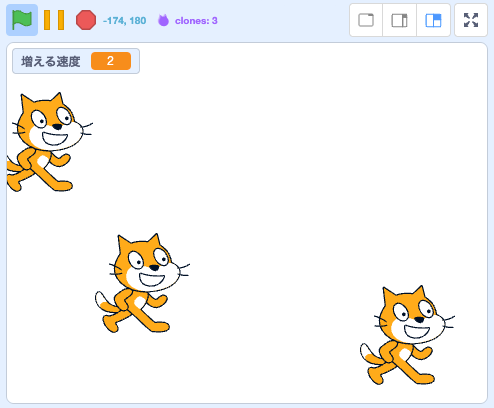Viewport: 494px width, 408px height.
Task: Enter fullscreen stage mode
Action: coord(471,20)
